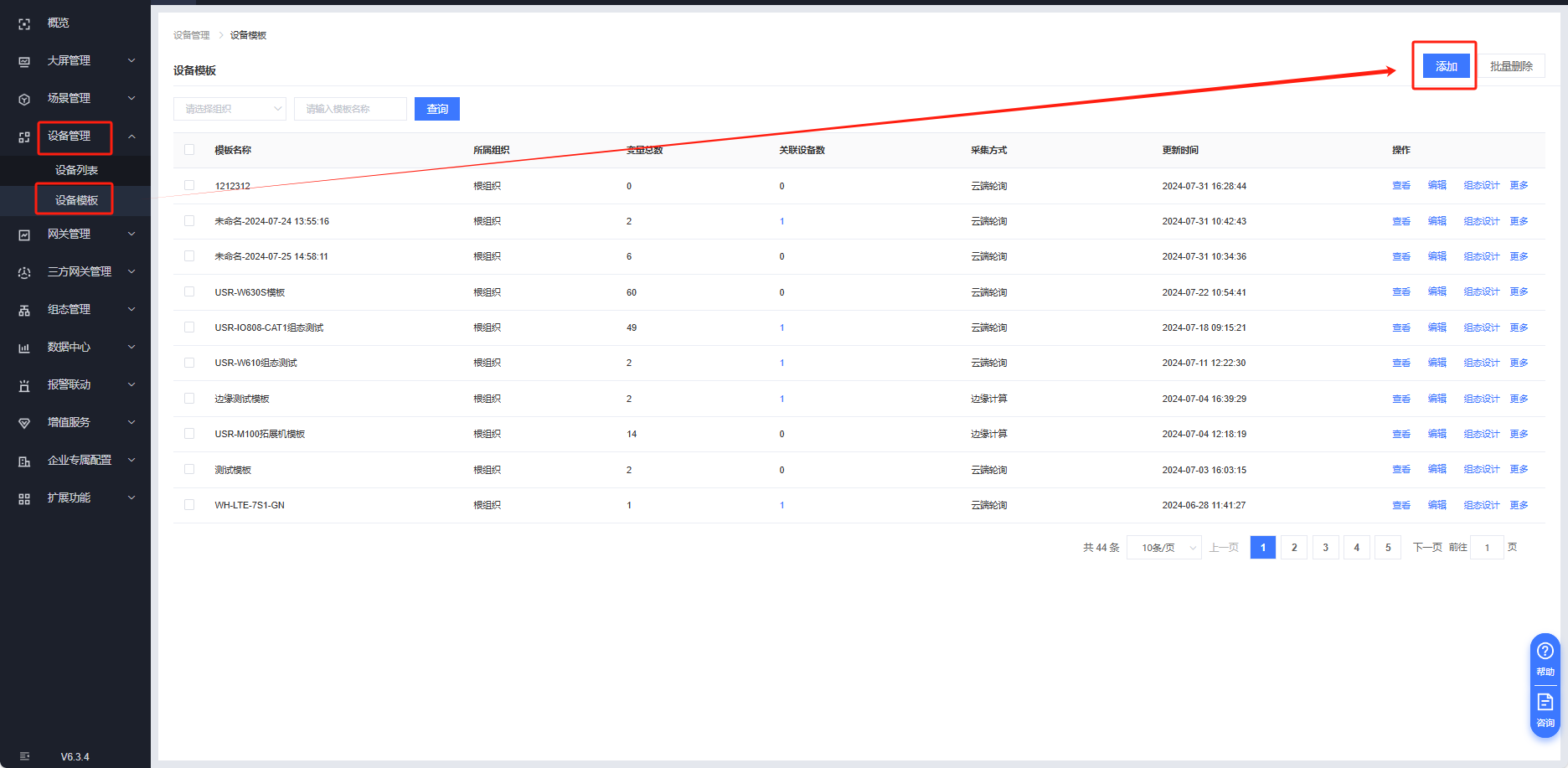Click the 概览 overview icon in sidebar
Image resolution: width=1568 pixels, height=768 pixels.
[24, 24]
